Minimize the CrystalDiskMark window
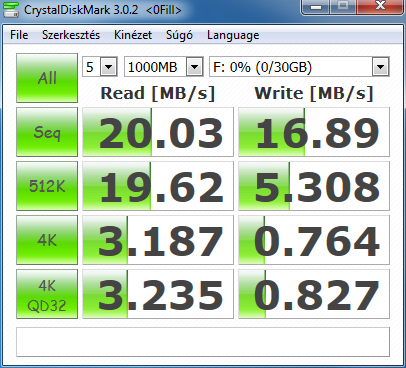 [316, 6]
